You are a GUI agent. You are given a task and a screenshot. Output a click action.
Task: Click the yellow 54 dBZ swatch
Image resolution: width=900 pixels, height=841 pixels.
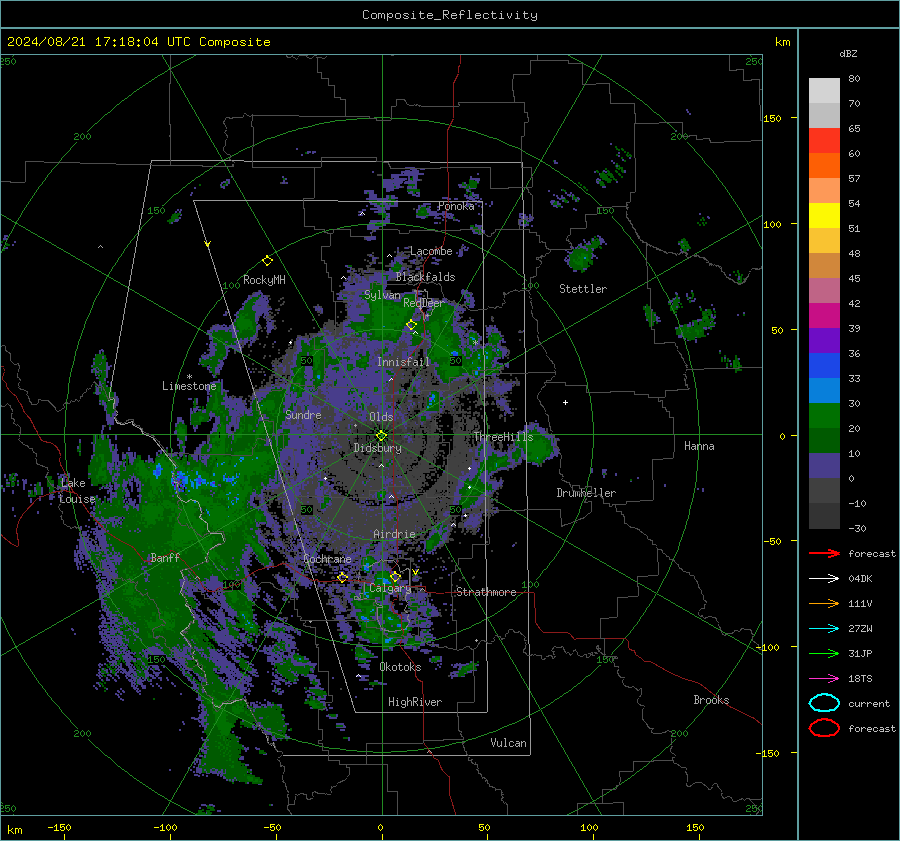(x=824, y=215)
